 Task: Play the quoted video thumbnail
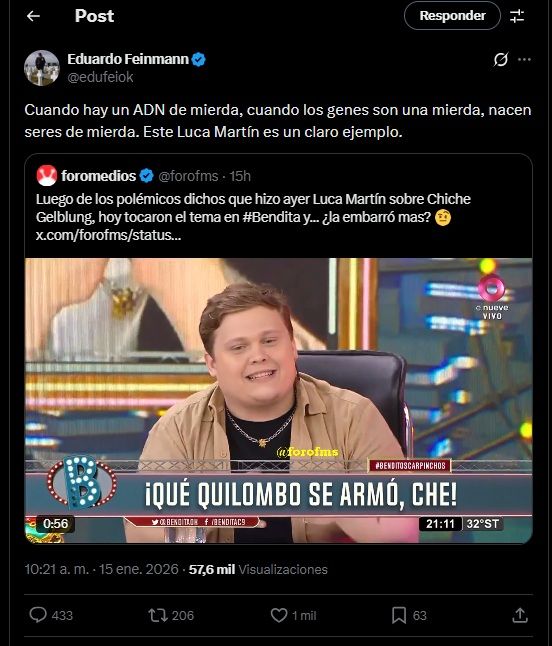[278, 400]
